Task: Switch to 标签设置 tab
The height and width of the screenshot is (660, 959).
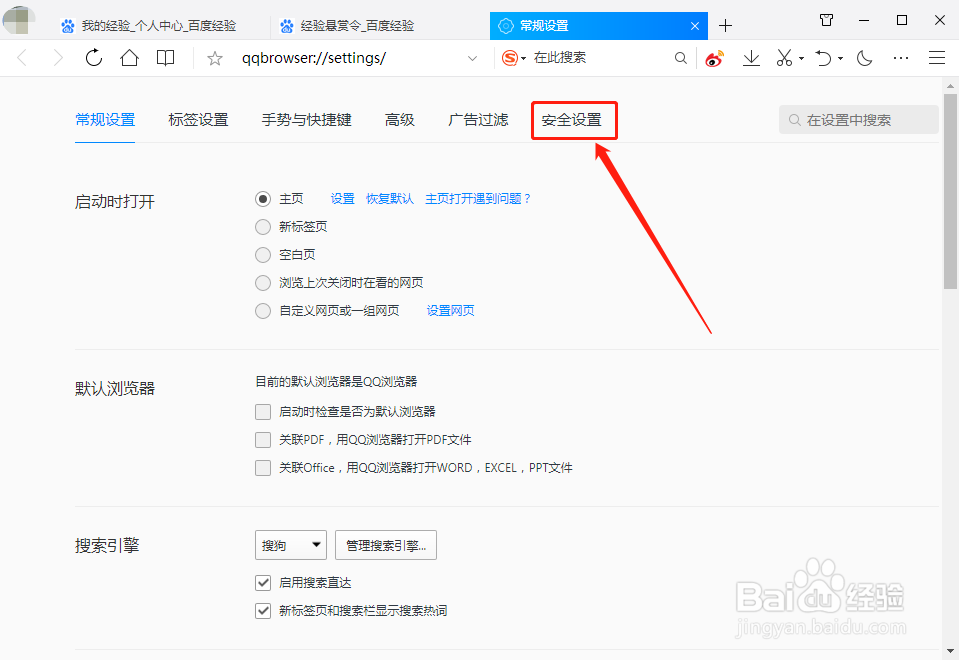Action: click(x=198, y=120)
